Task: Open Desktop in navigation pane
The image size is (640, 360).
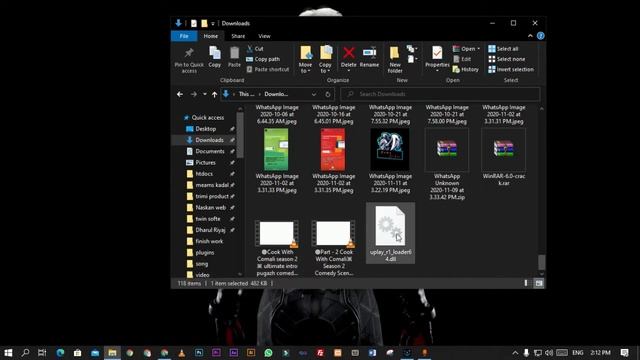Action: coord(205,129)
